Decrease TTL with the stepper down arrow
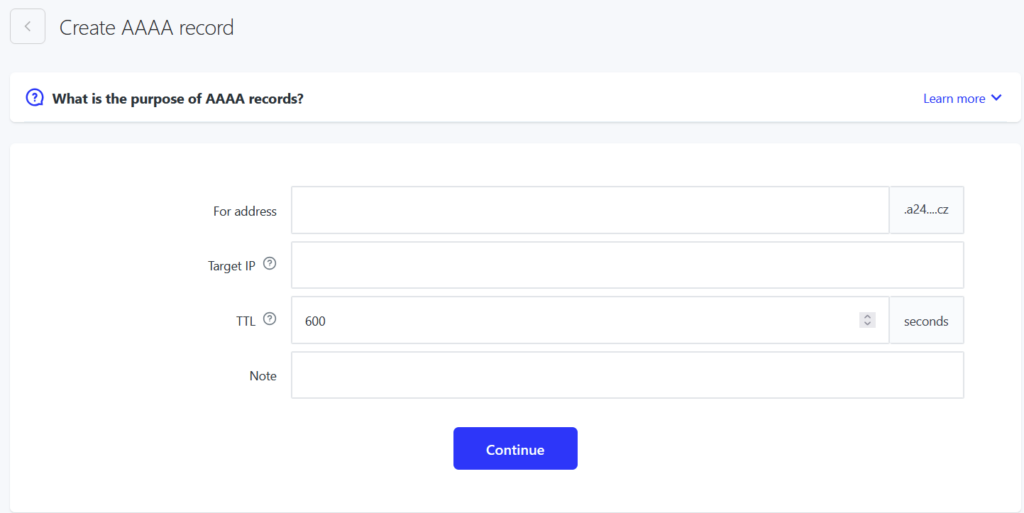The image size is (1024, 513). pyautogui.click(x=867, y=324)
